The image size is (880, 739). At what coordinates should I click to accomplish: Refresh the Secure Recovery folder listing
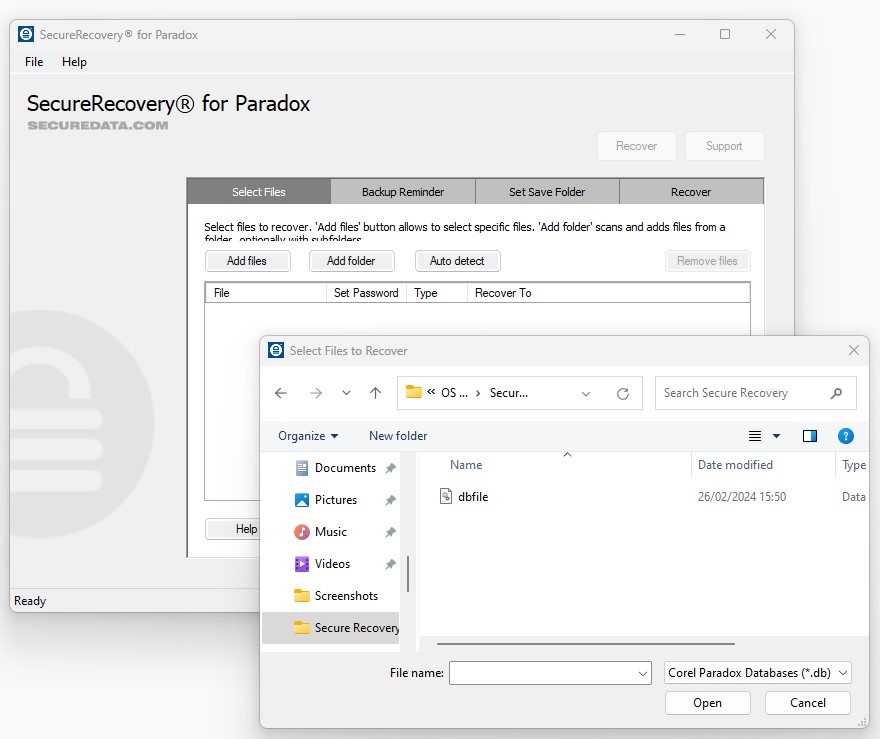(x=623, y=393)
